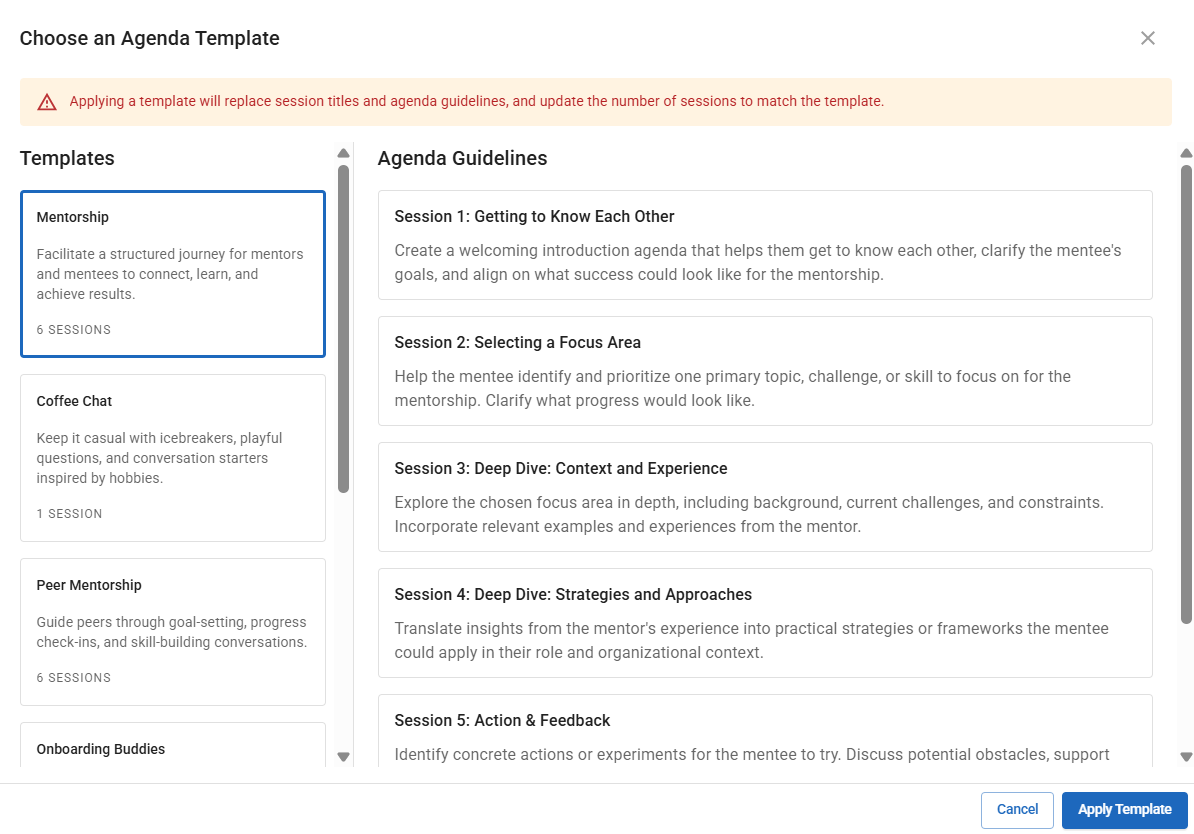Image resolution: width=1194 pixels, height=834 pixels.
Task: Click the scroll-up arrow on agenda guidelines
Action: point(1186,152)
